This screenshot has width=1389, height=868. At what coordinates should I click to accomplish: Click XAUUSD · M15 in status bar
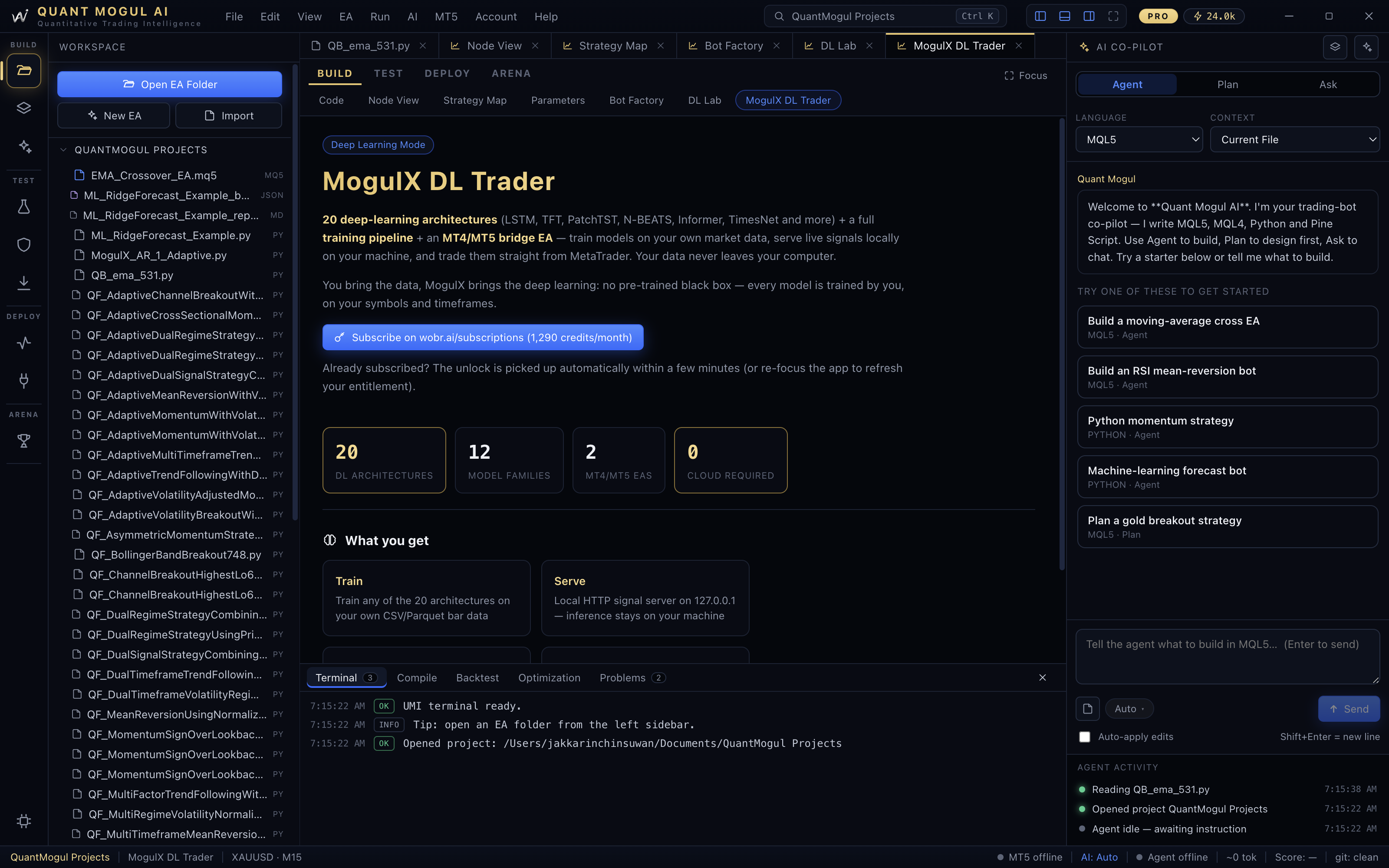(267, 857)
